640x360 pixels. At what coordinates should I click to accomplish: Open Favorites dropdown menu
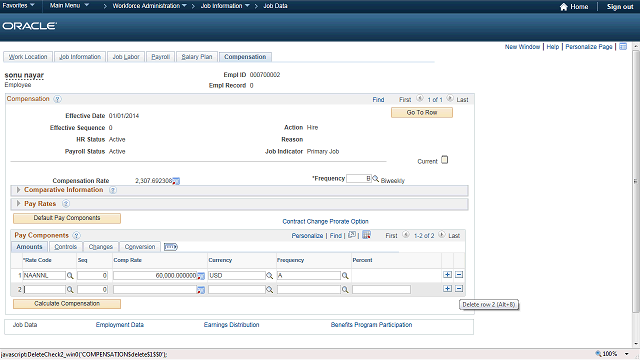[18, 5]
